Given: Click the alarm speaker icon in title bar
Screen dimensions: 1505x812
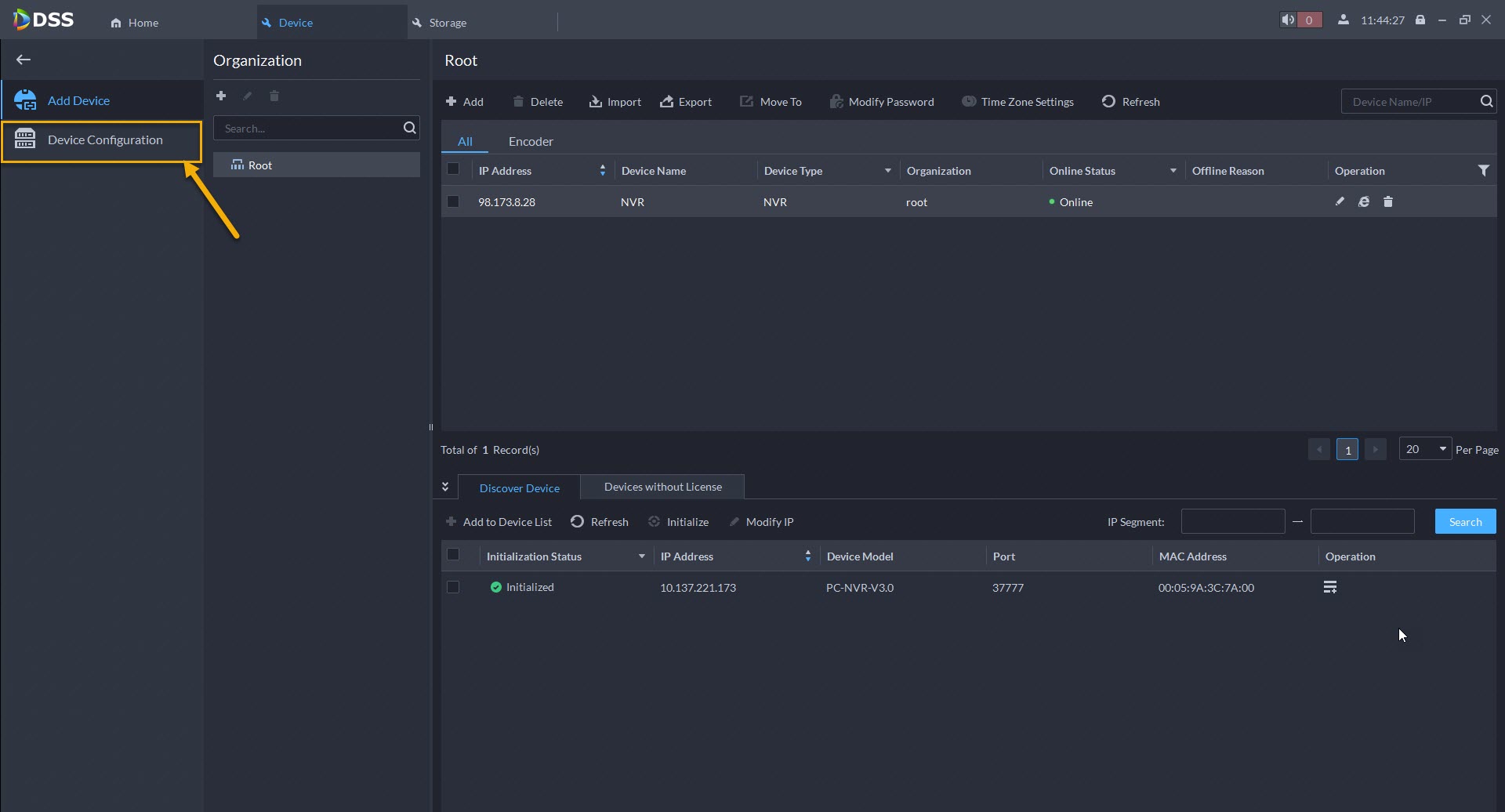Looking at the screenshot, I should 1288,20.
